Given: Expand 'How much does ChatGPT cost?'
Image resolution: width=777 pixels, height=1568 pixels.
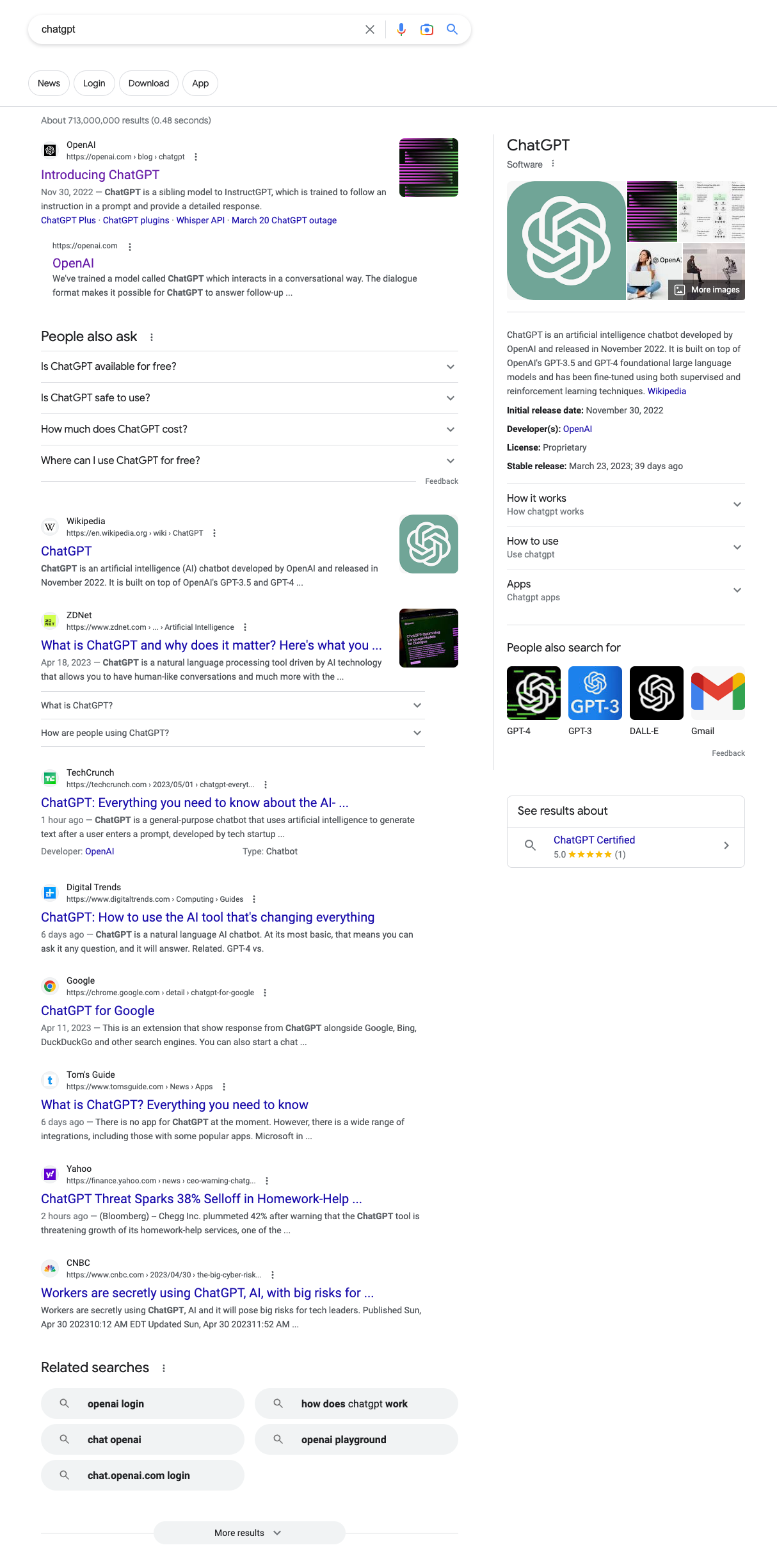Looking at the screenshot, I should point(250,429).
